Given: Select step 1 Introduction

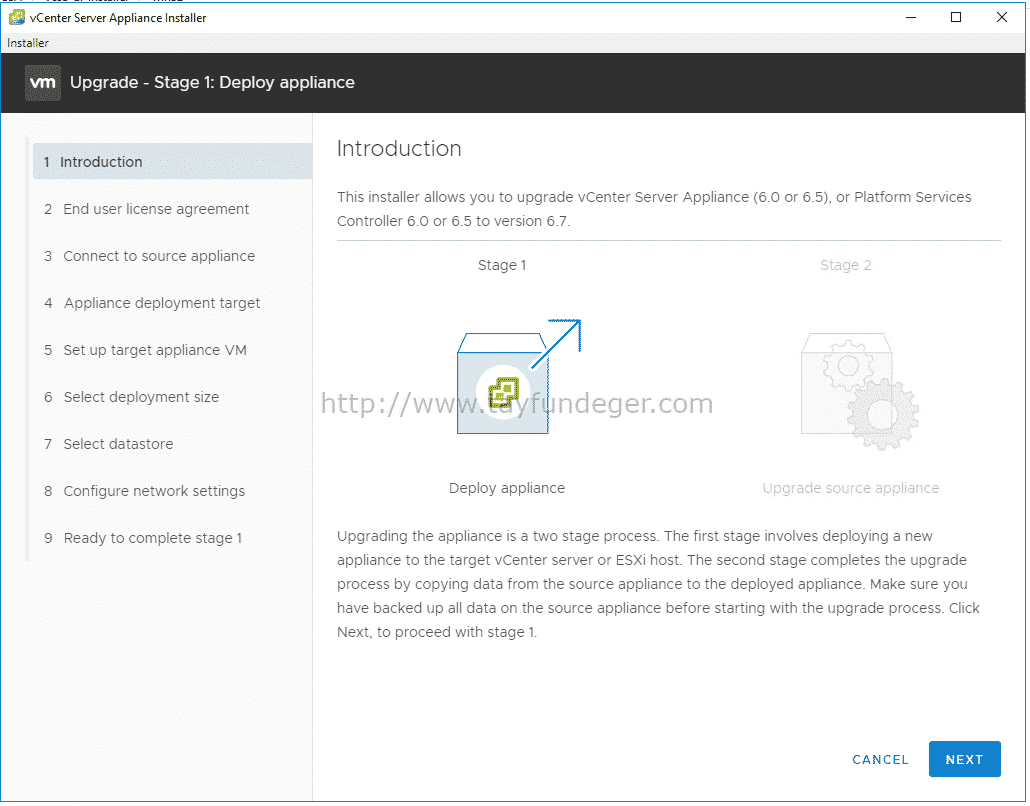Looking at the screenshot, I should (172, 162).
